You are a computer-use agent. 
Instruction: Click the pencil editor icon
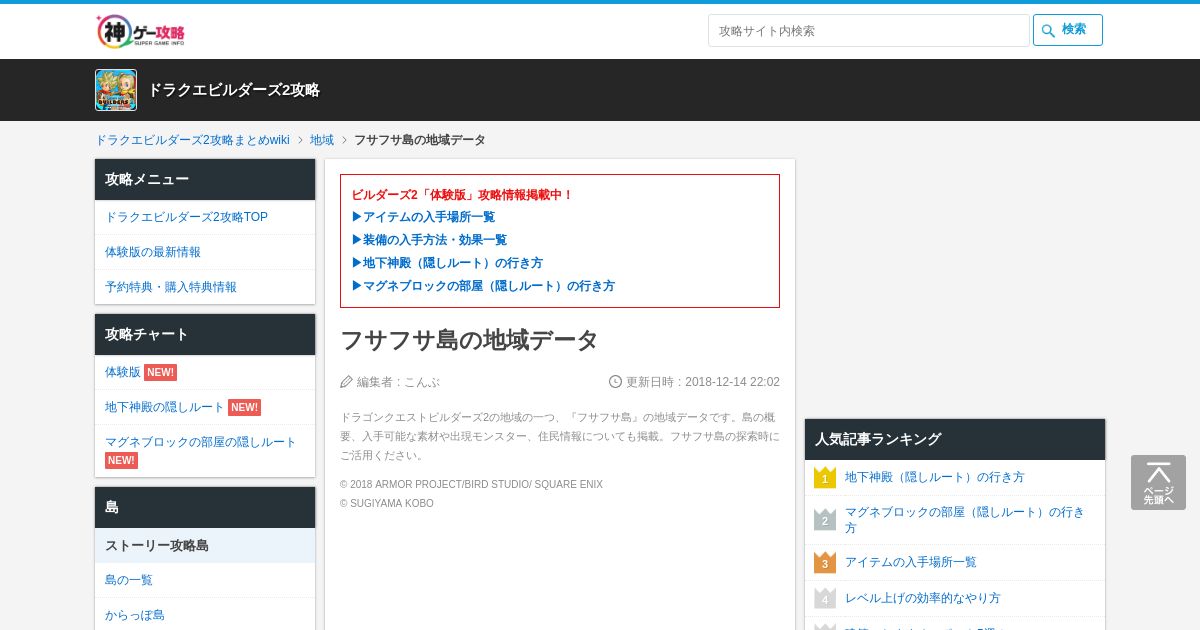[347, 382]
